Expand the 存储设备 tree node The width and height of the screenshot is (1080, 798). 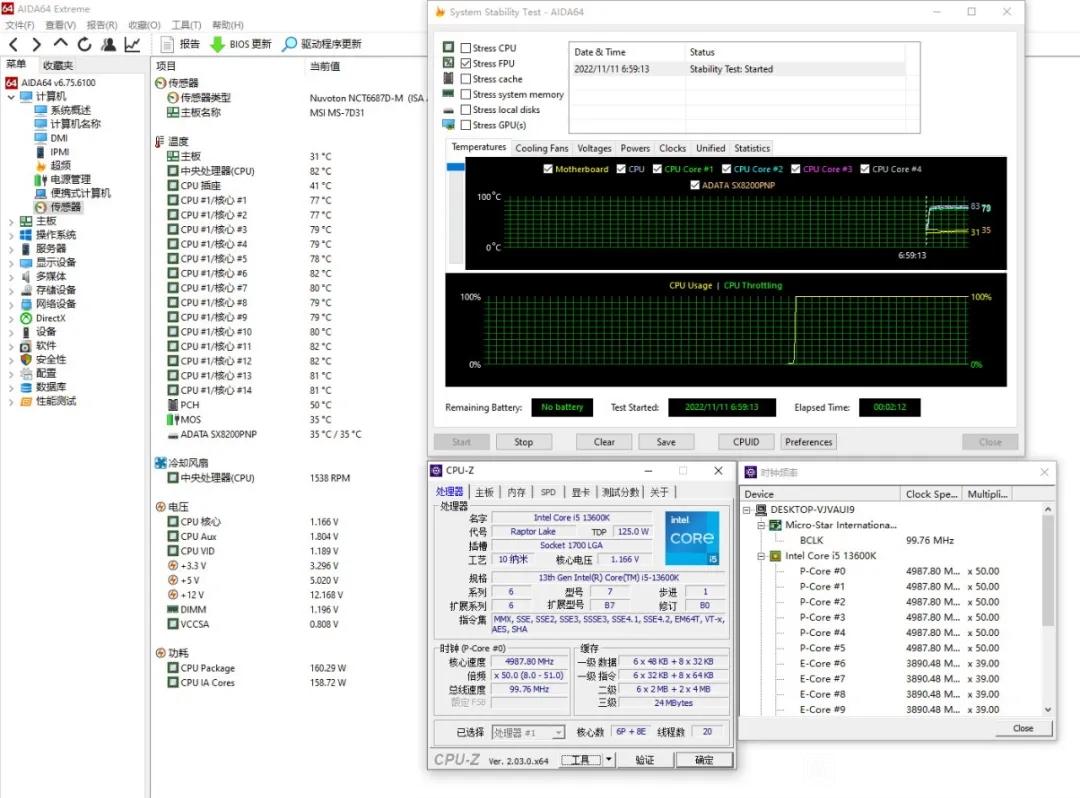[x=11, y=290]
